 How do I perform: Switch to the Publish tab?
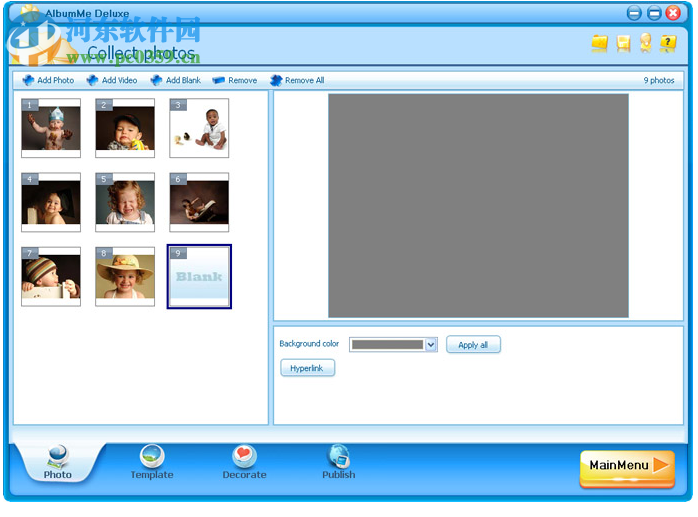tap(339, 463)
